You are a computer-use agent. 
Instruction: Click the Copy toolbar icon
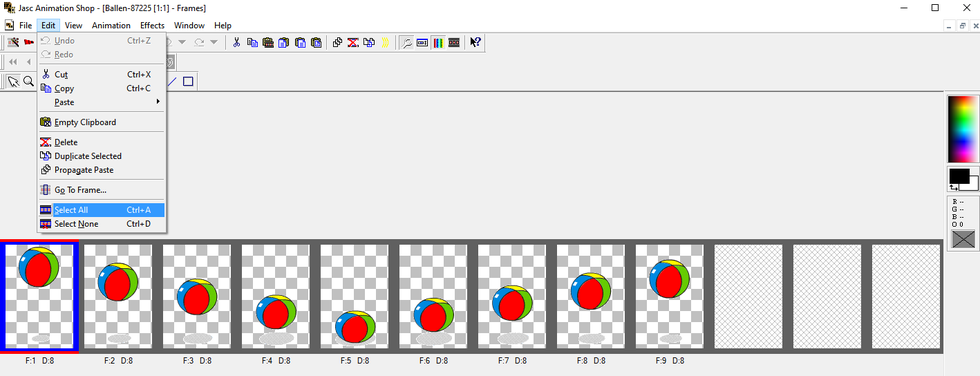pyautogui.click(x=252, y=42)
